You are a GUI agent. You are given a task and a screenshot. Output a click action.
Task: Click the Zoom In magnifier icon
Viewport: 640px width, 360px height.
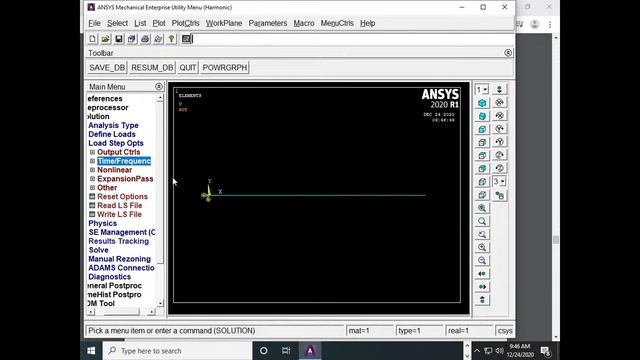[x=482, y=247]
